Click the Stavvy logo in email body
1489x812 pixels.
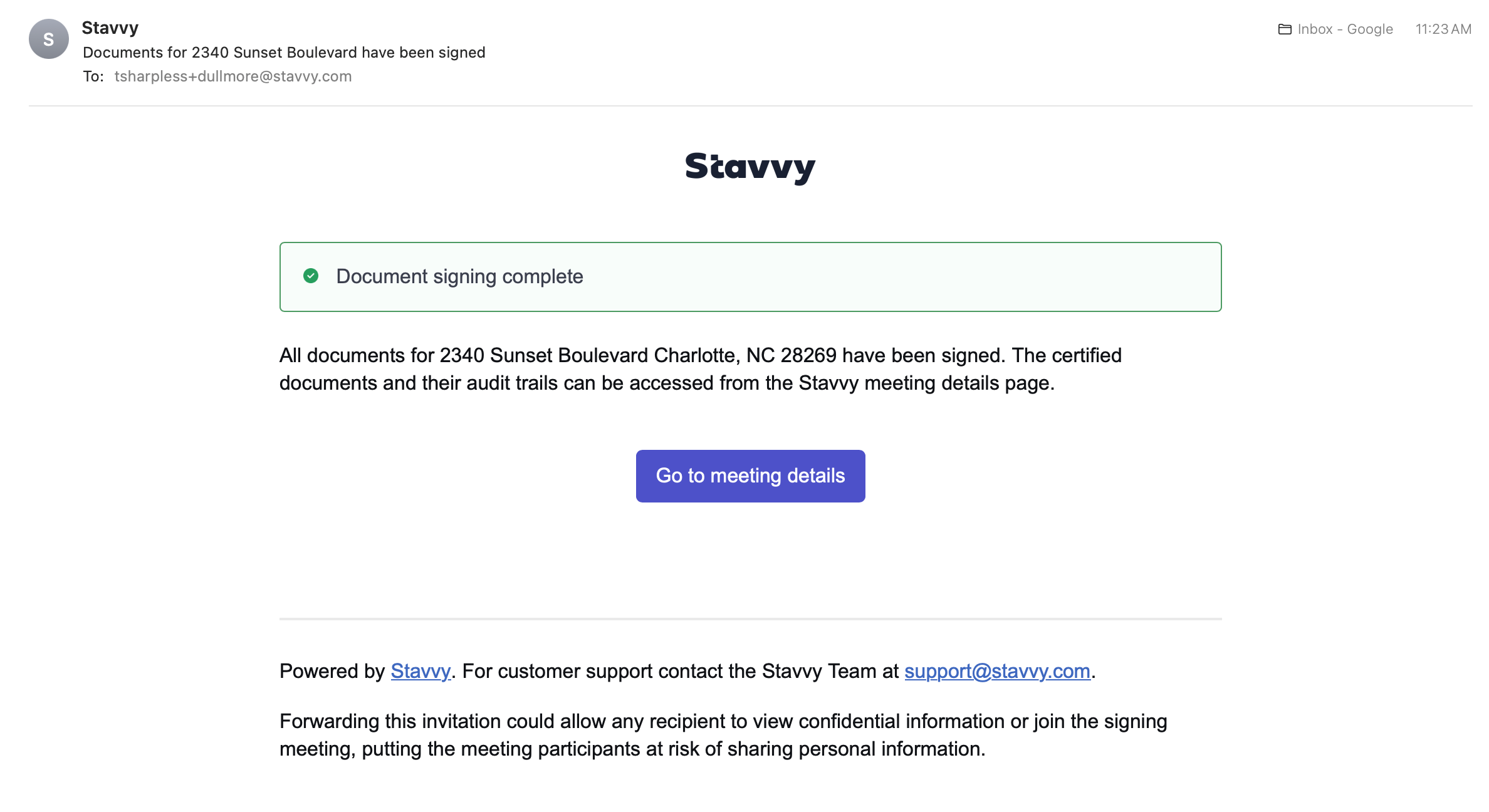750,167
